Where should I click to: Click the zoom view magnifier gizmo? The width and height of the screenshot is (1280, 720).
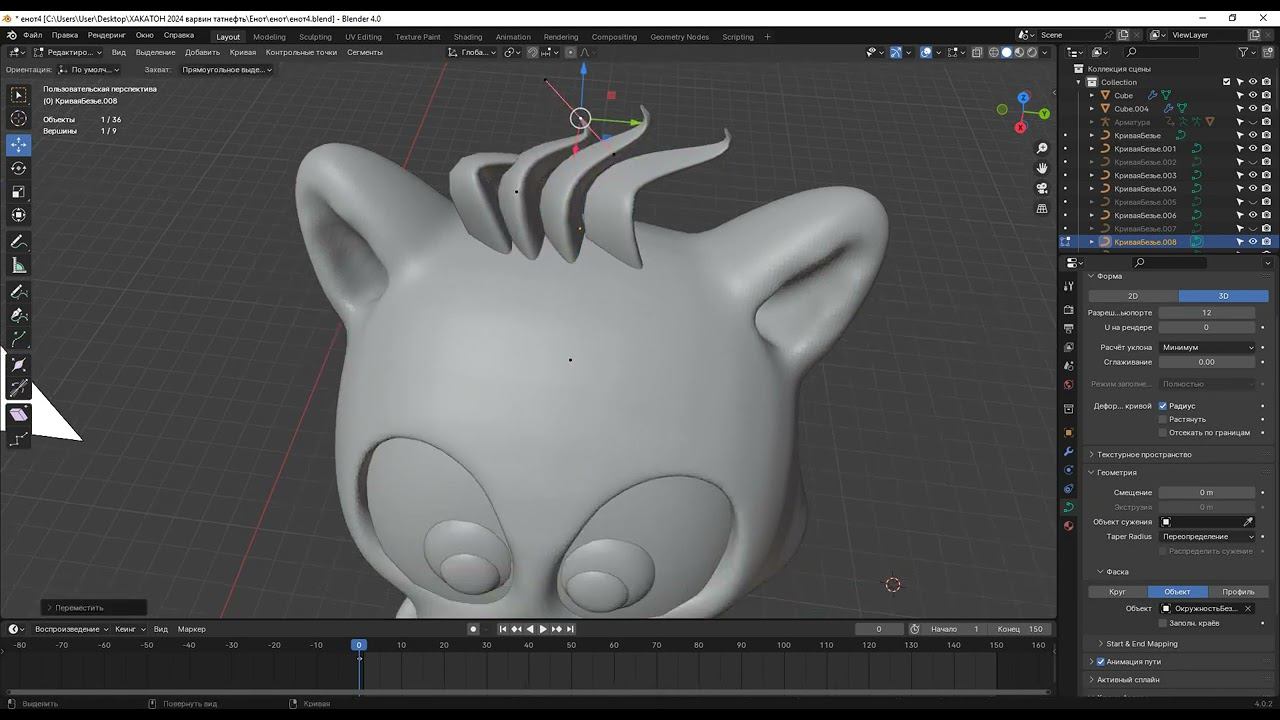tap(1042, 149)
